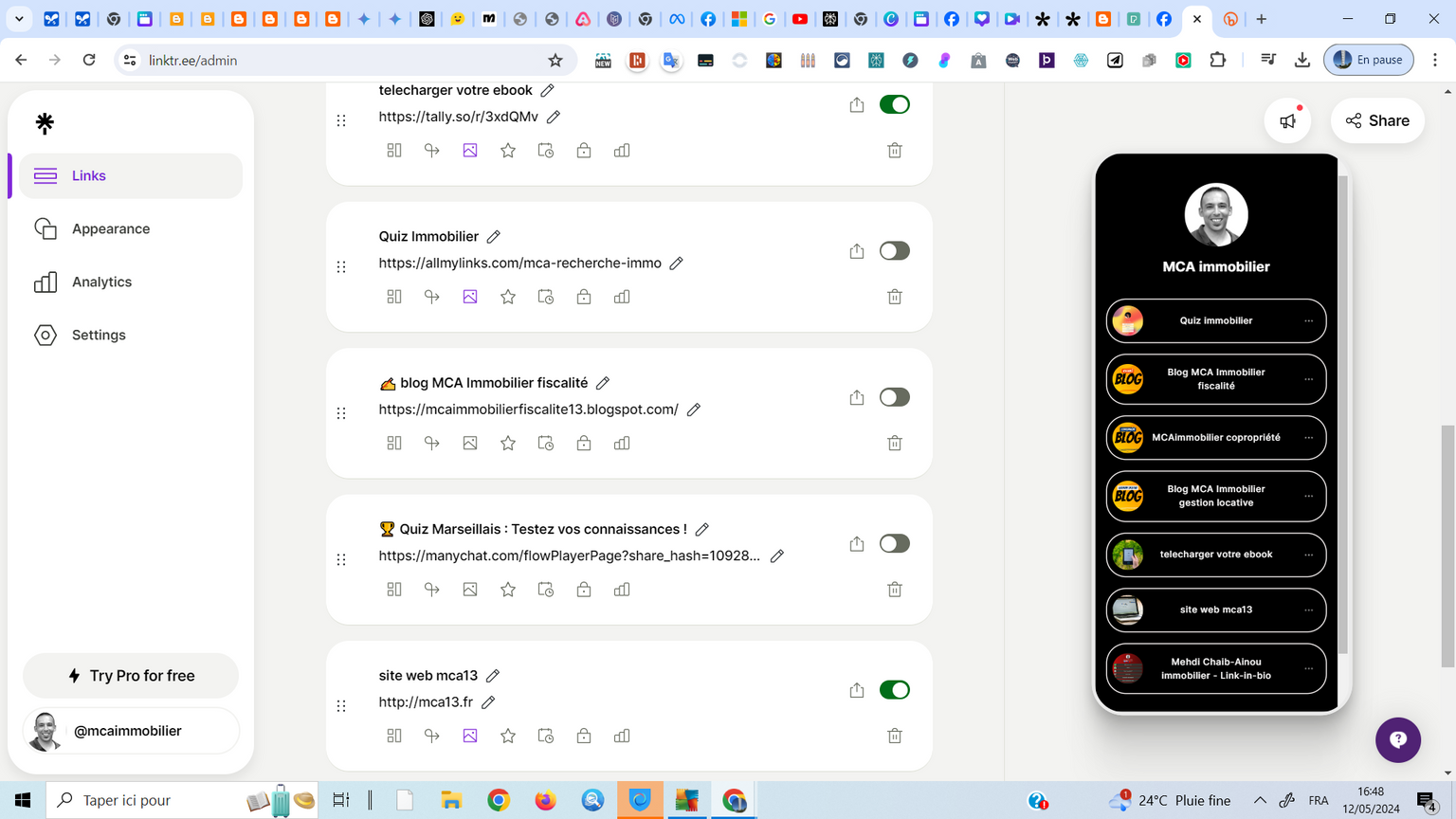Click the preview phone scrollbar
This screenshot has width=1456, height=819.
point(1342,414)
